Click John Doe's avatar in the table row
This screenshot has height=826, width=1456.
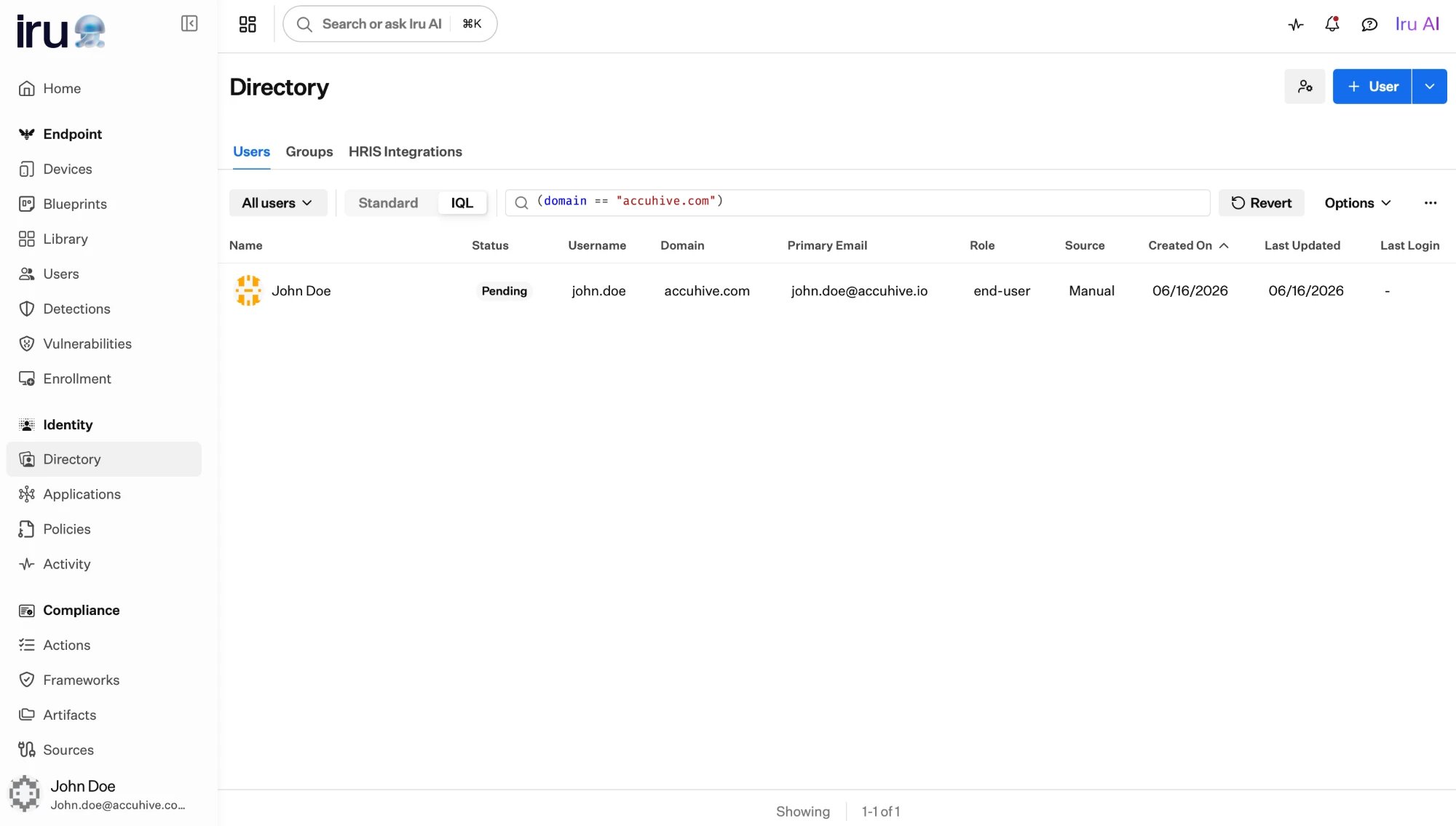pyautogui.click(x=248, y=290)
